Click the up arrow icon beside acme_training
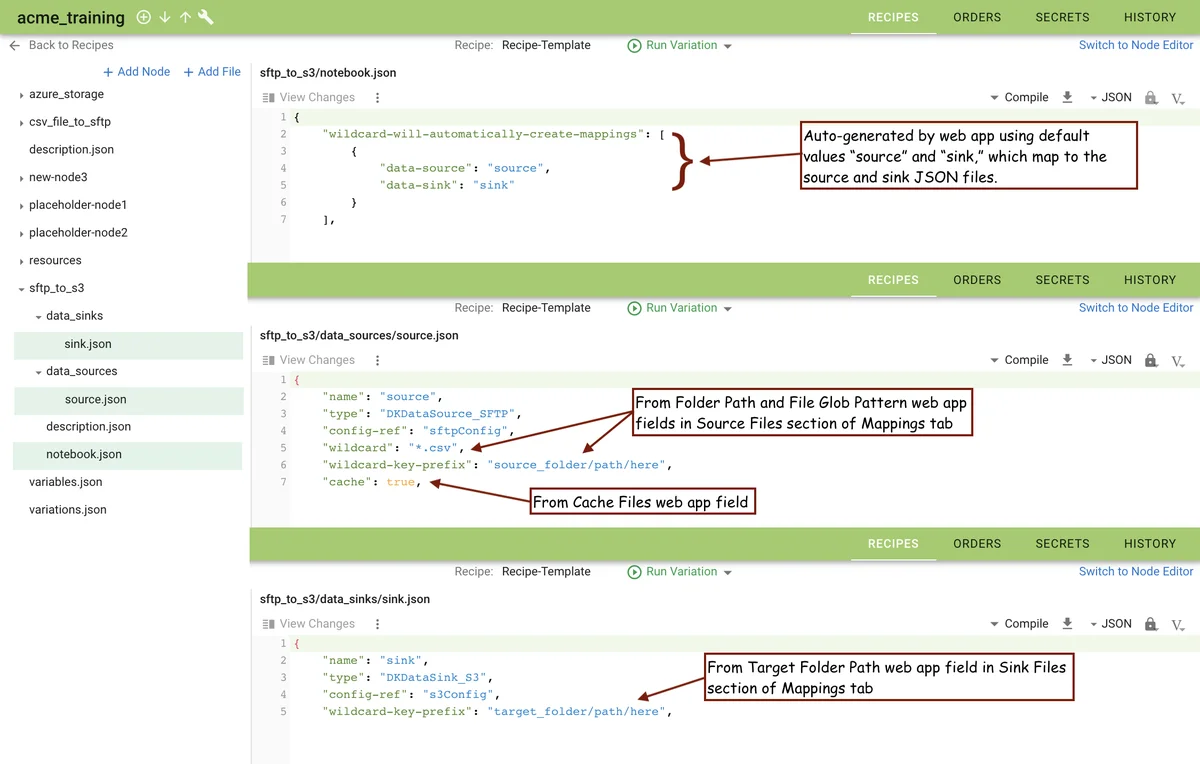 click(x=185, y=17)
